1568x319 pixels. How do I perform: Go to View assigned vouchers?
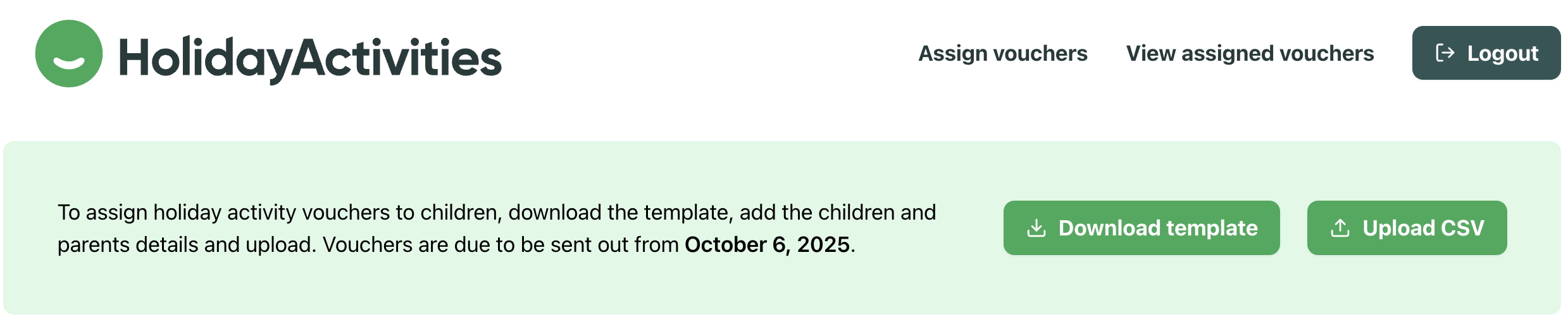tap(1250, 54)
